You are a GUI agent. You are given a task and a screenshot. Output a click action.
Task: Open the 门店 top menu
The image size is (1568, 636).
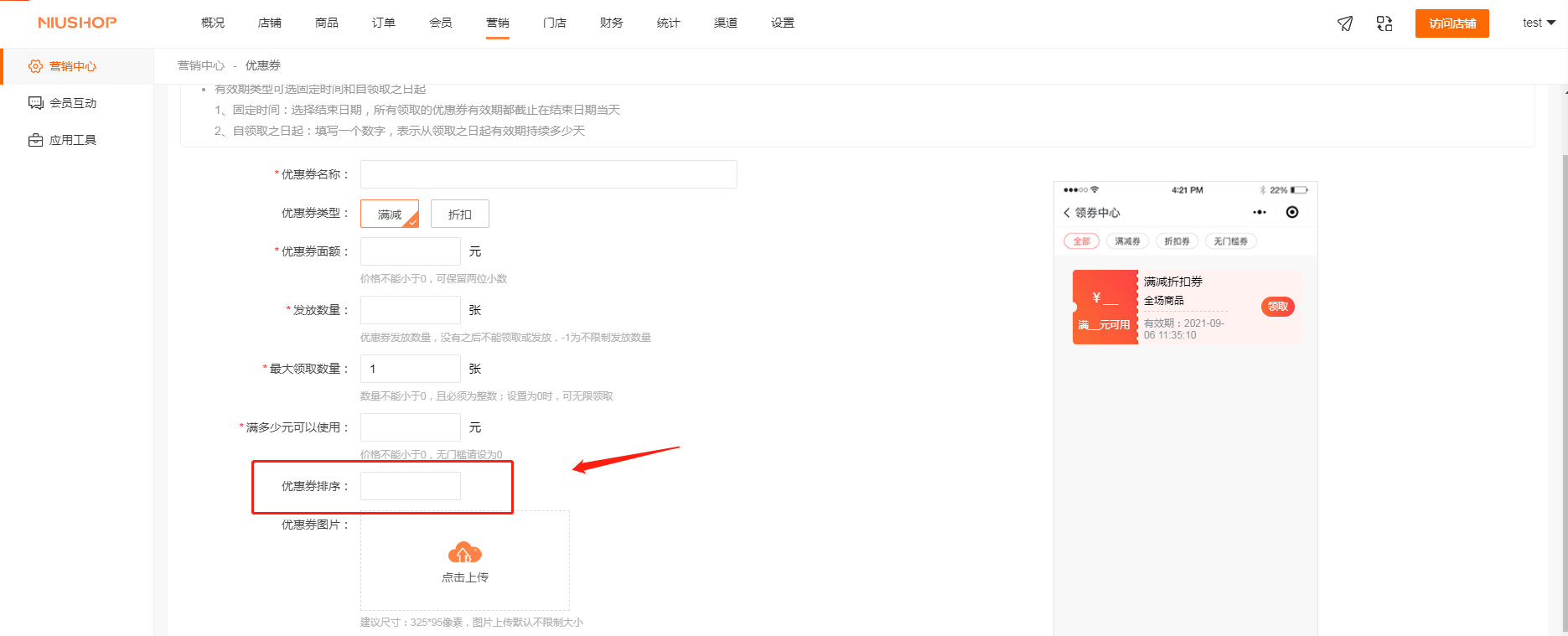pyautogui.click(x=555, y=23)
